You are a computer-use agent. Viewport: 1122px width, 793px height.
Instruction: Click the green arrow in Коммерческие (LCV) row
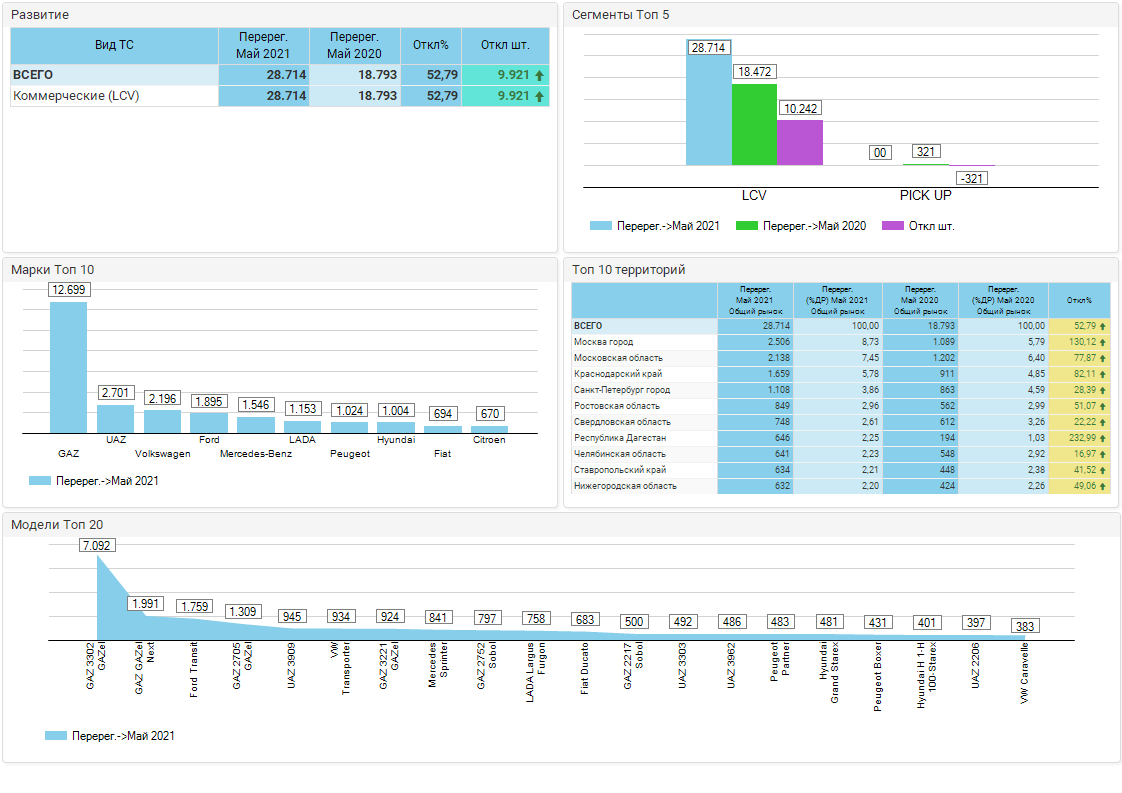point(540,96)
